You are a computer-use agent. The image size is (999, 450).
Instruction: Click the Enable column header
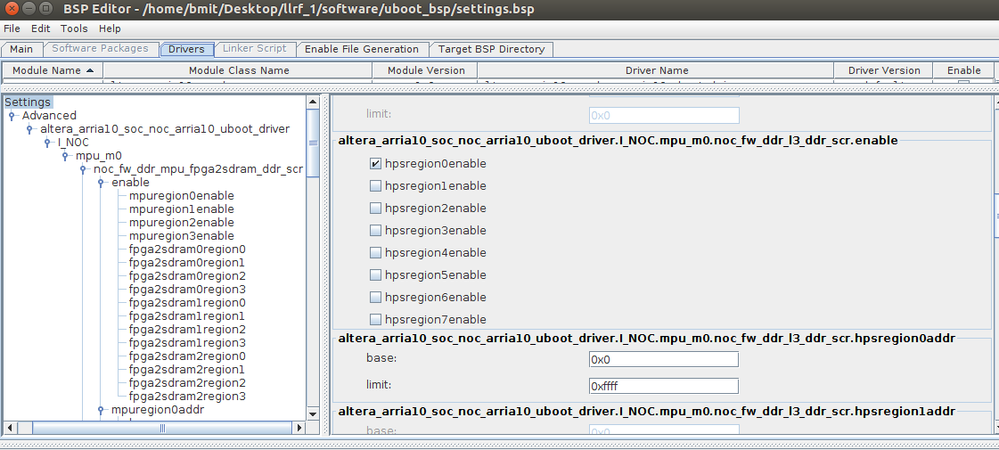pyautogui.click(x=963, y=70)
